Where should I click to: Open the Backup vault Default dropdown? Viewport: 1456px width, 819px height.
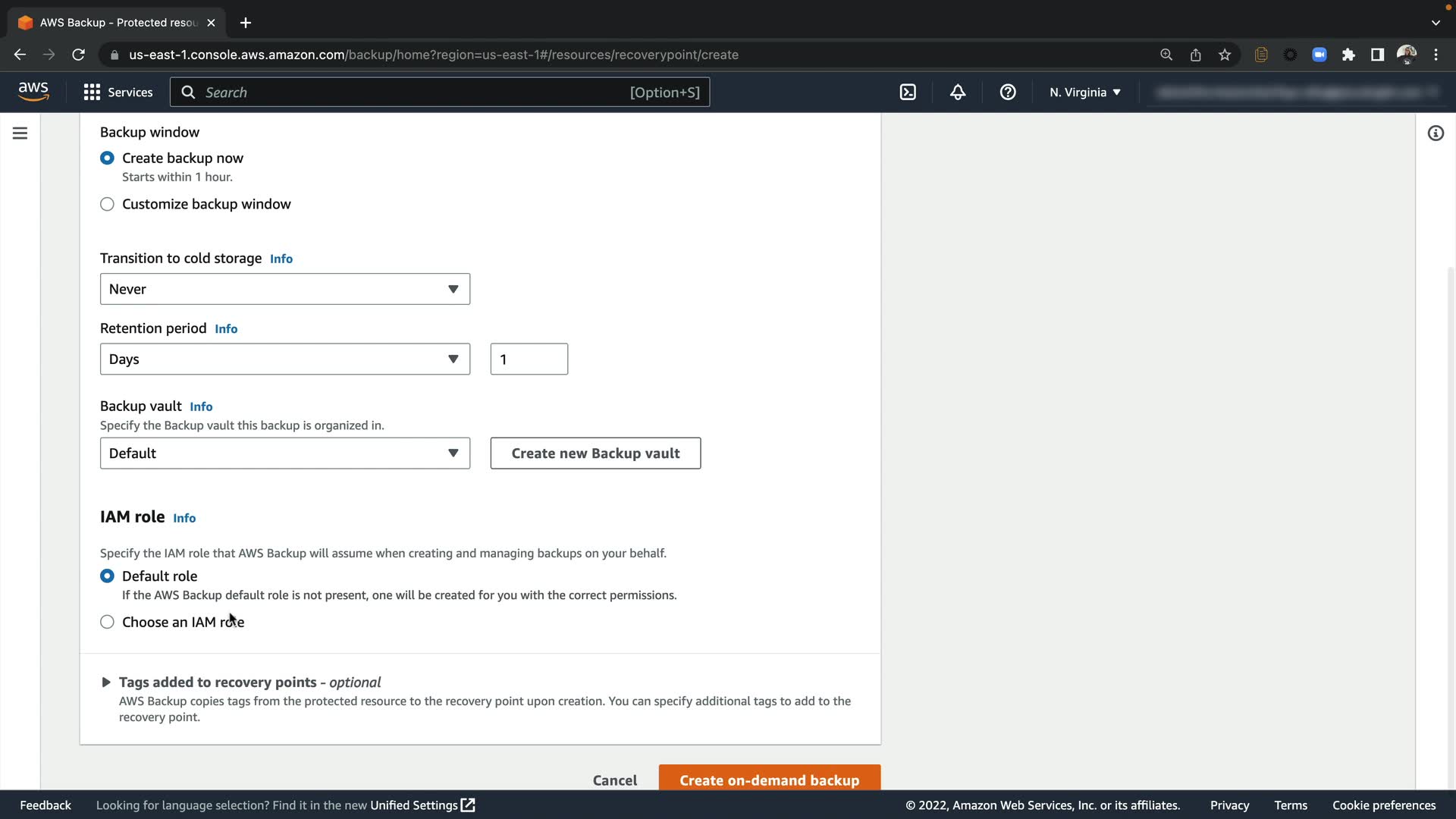[284, 453]
